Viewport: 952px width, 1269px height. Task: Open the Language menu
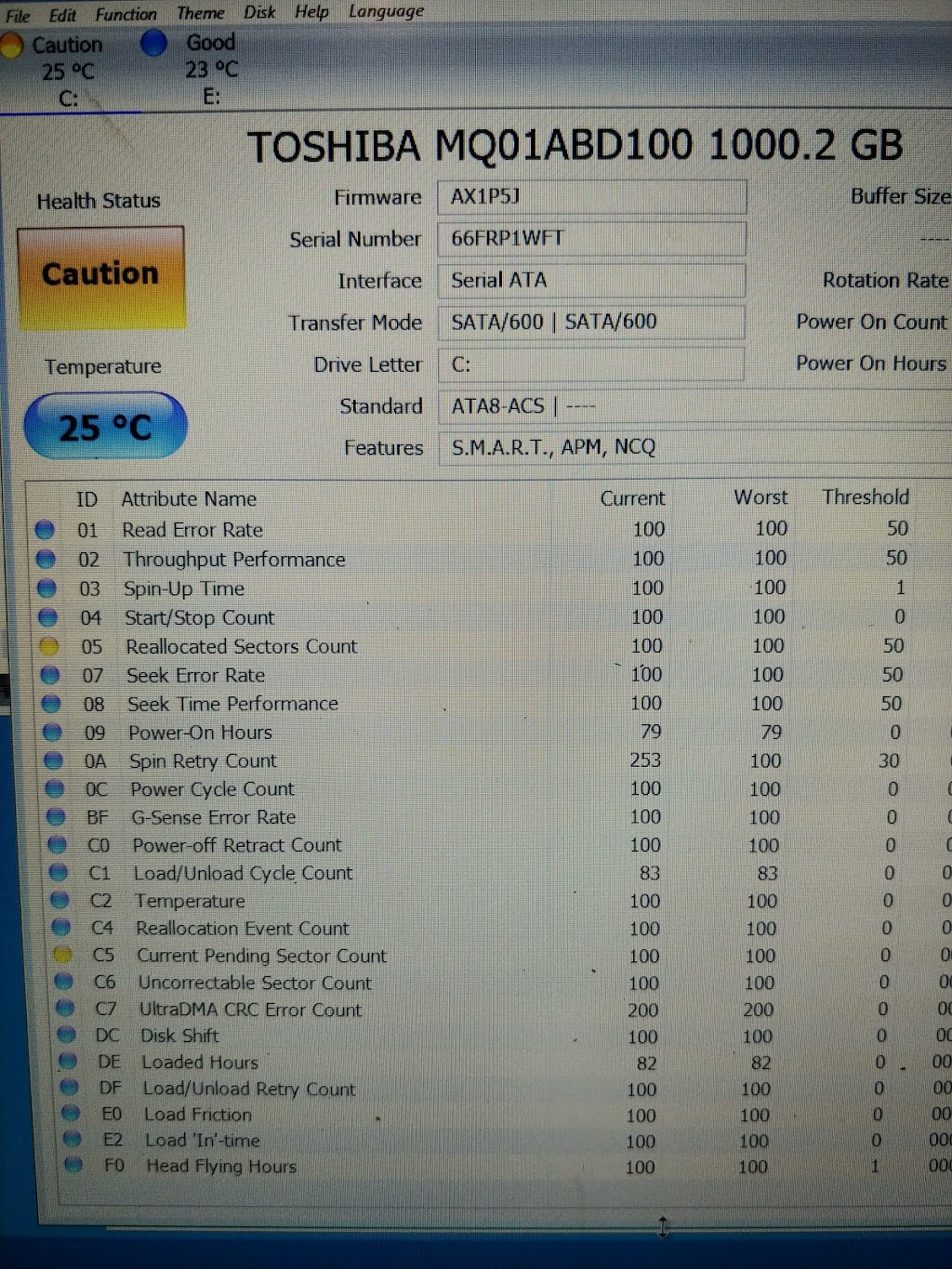click(x=386, y=11)
